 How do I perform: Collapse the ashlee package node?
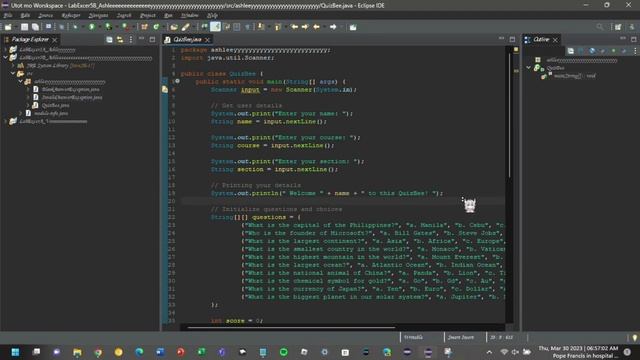(20, 81)
